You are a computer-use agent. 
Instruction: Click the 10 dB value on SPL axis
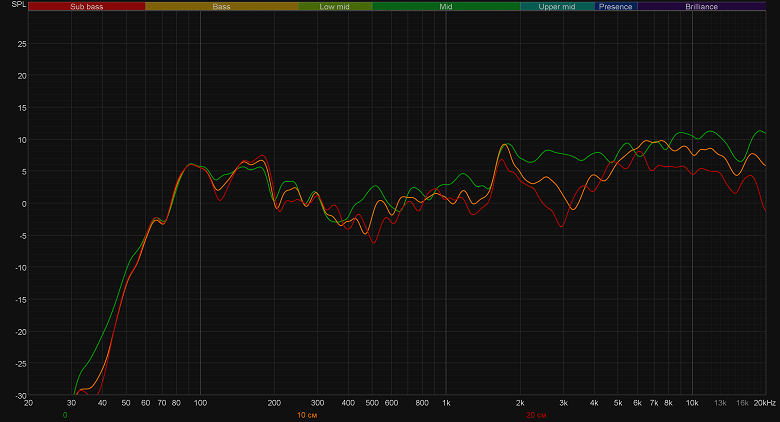22,140
